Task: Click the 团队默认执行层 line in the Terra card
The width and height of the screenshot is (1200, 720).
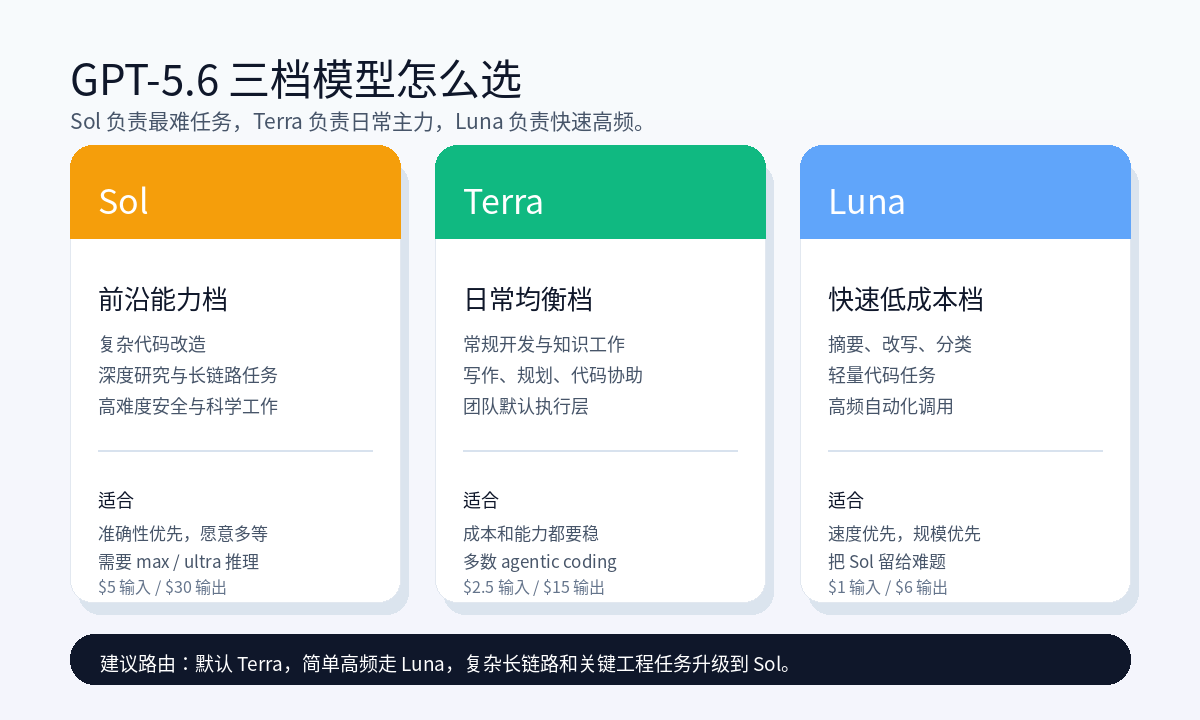Action: (x=526, y=406)
